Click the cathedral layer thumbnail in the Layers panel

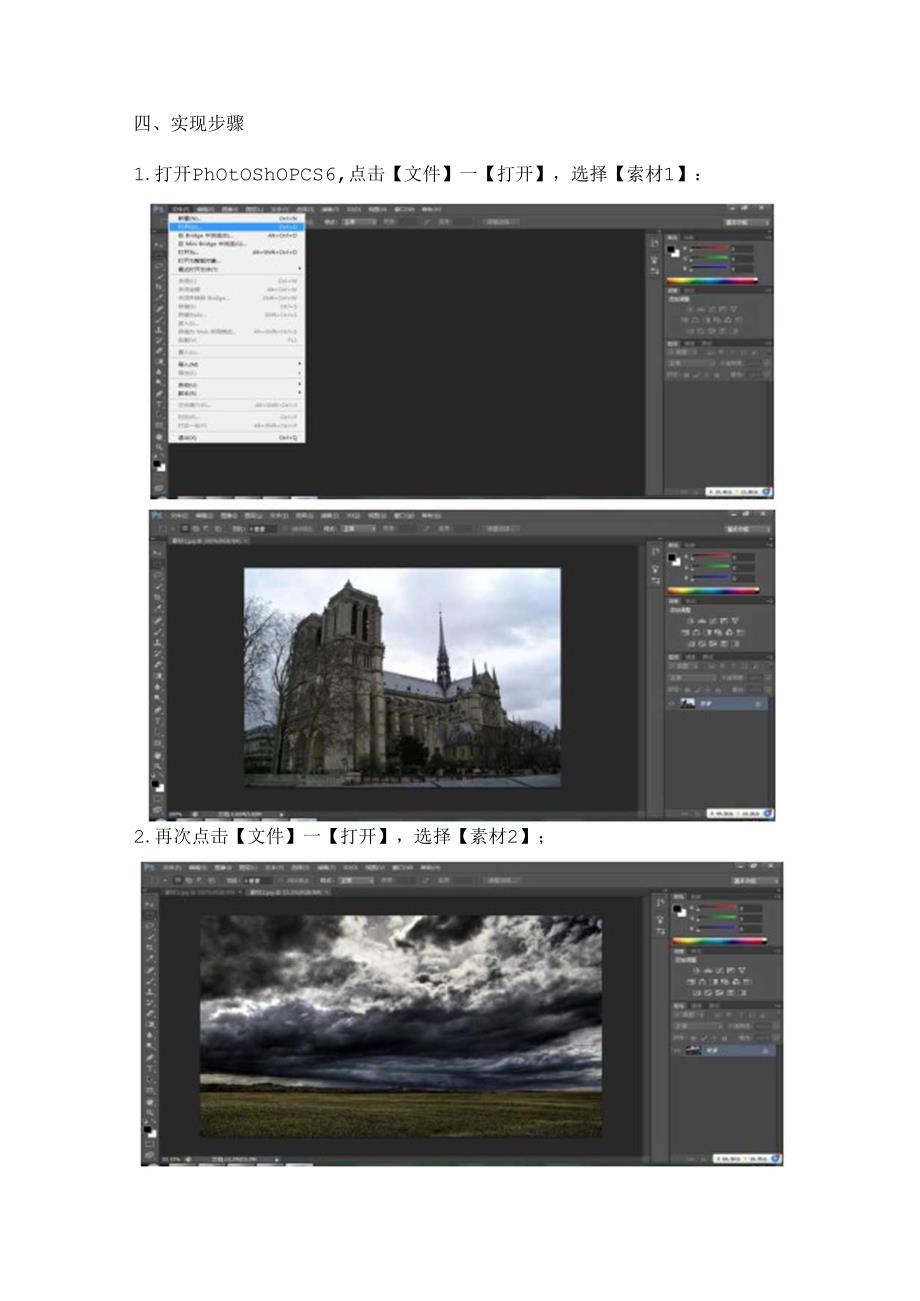[688, 704]
